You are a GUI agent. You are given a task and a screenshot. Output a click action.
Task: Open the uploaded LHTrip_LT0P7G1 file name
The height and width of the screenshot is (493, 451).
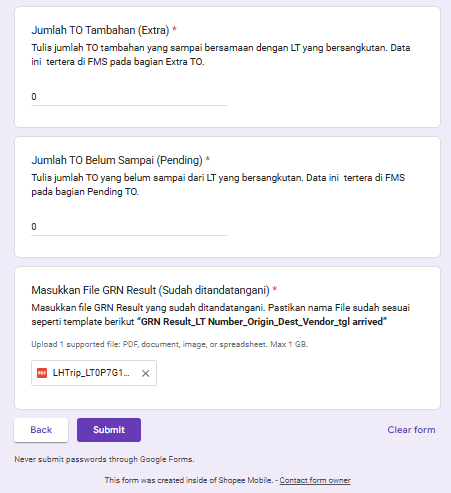tap(91, 373)
